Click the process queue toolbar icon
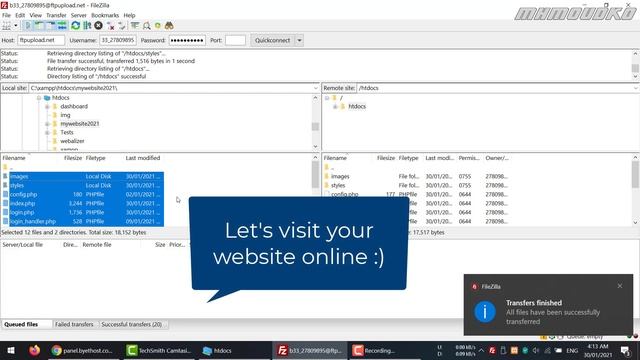The image size is (640, 360). (87, 26)
